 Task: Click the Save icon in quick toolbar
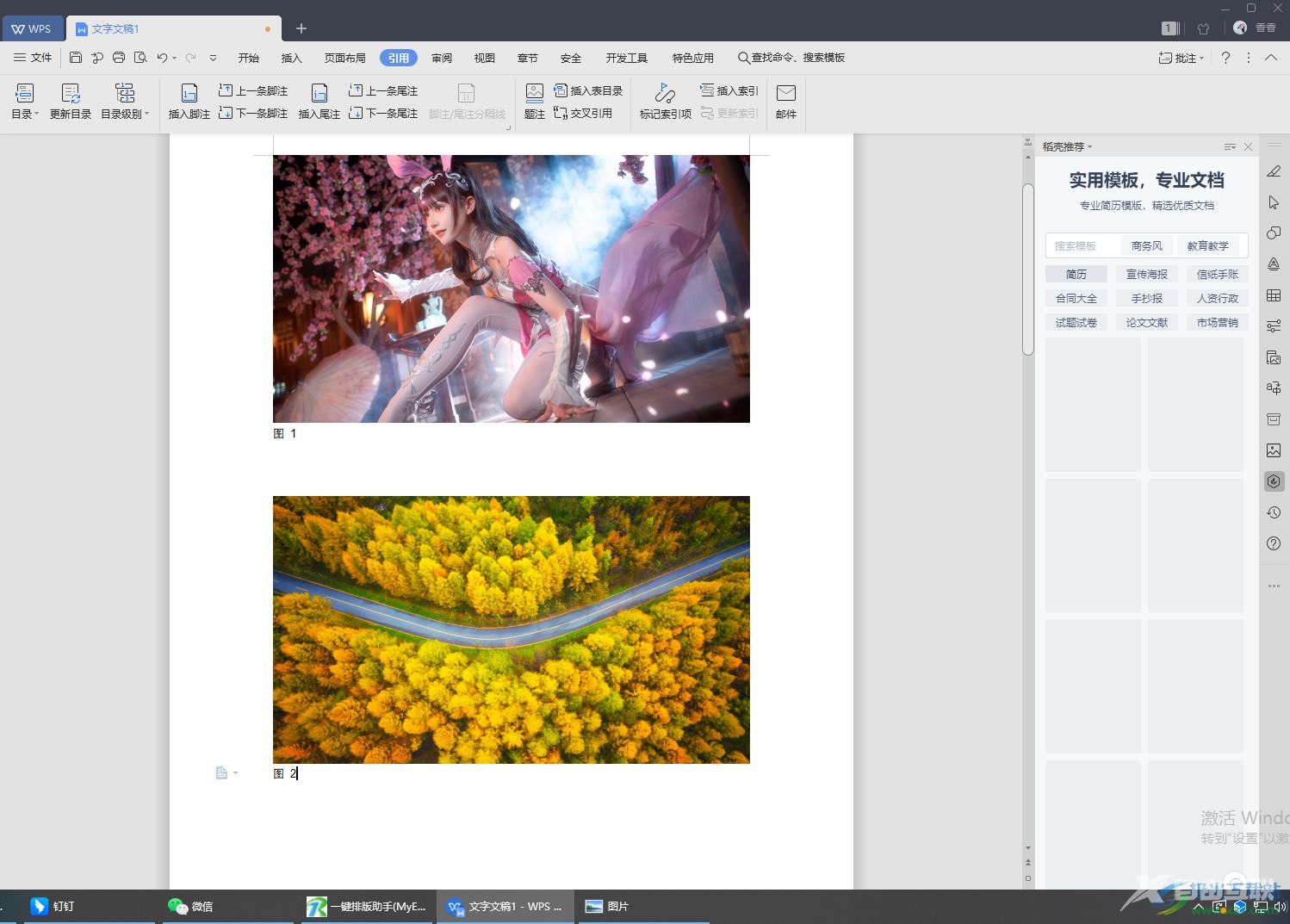[76, 58]
